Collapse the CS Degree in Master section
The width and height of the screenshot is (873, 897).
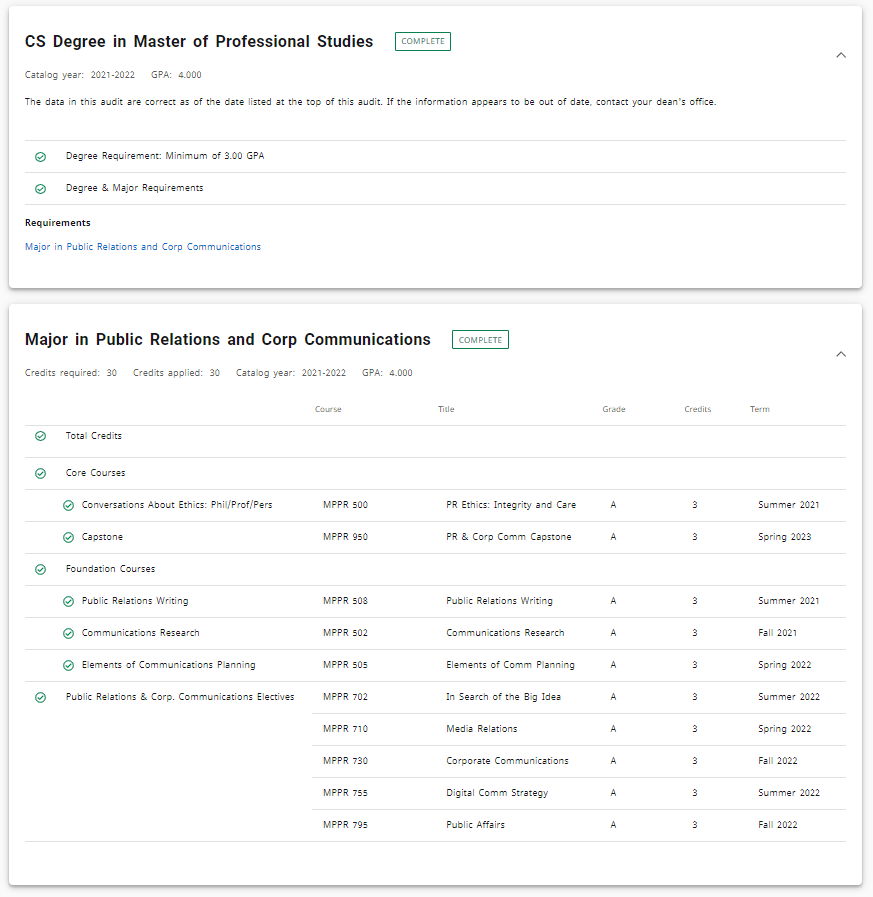[x=840, y=55]
